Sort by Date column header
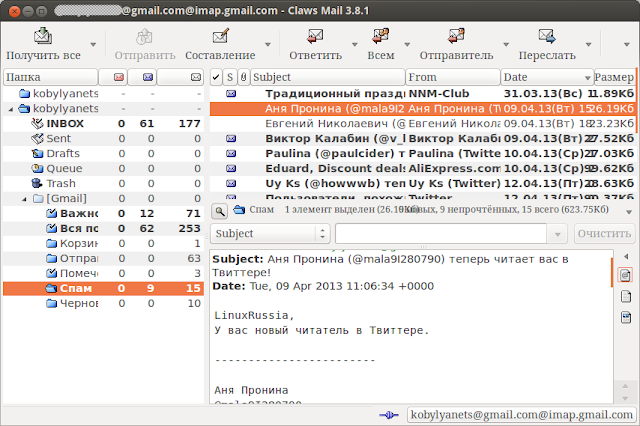 [547, 77]
